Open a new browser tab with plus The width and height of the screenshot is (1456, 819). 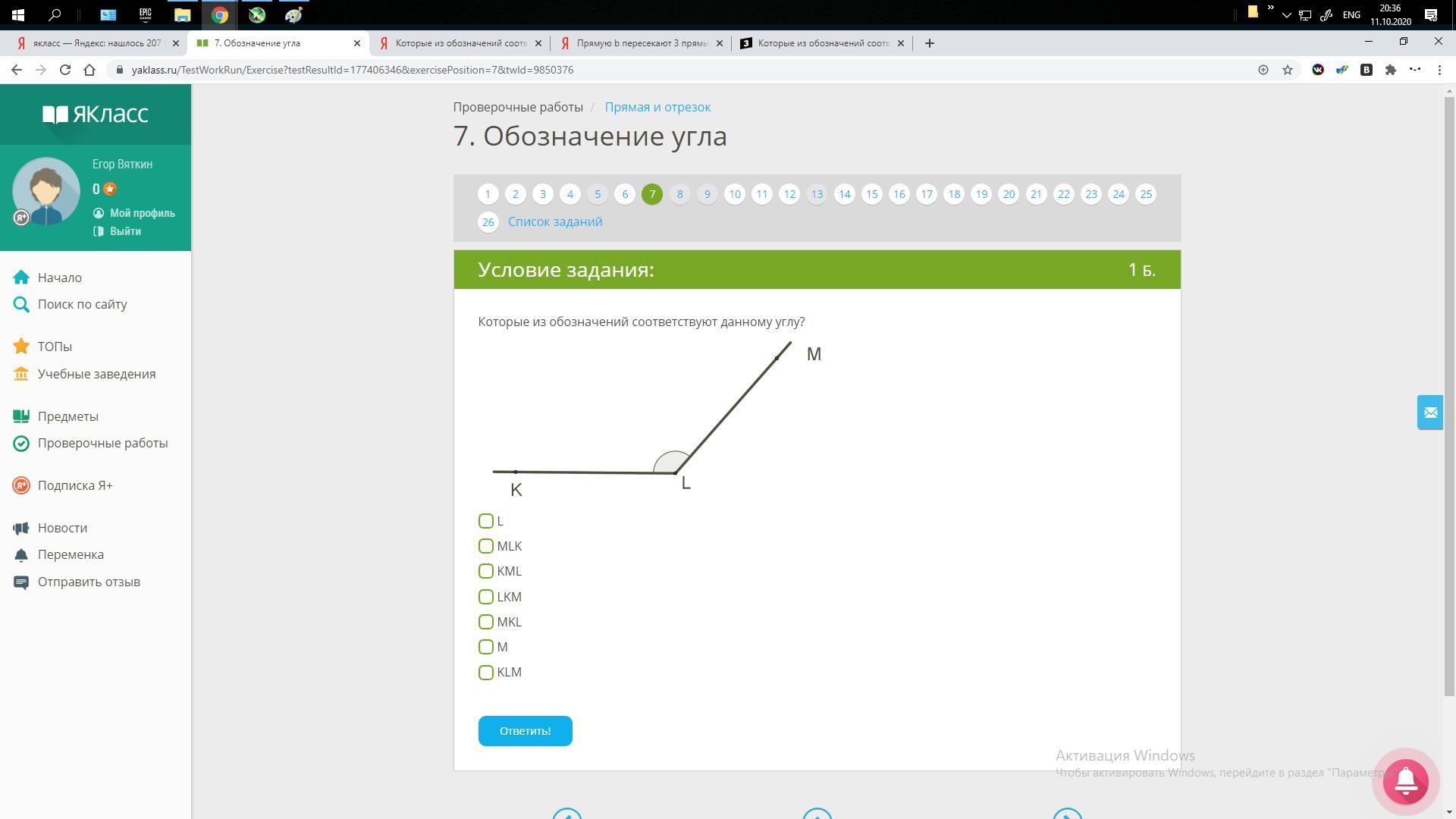[929, 43]
